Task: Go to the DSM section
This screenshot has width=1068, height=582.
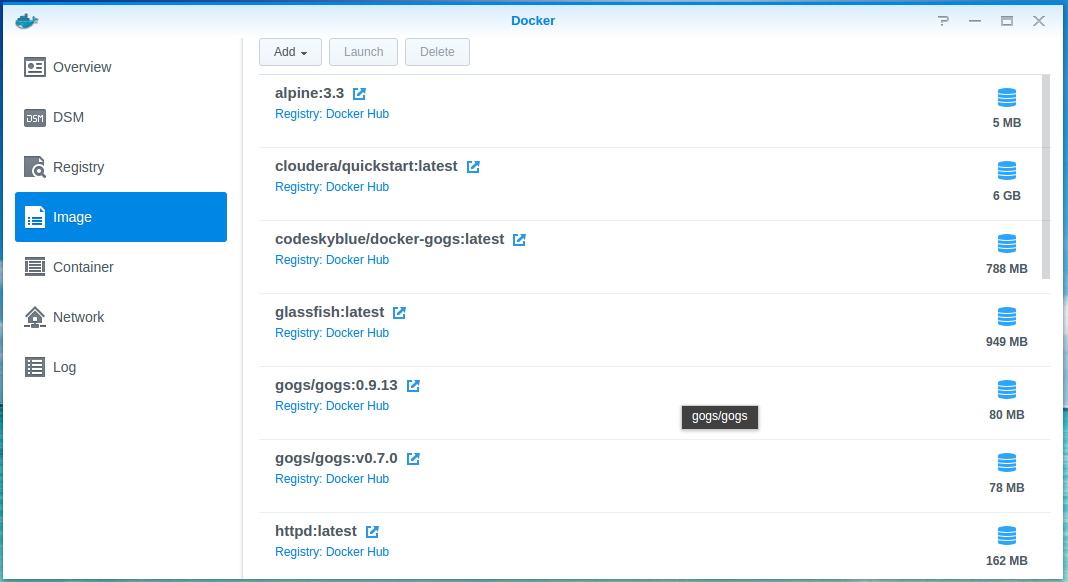Action: [121, 117]
